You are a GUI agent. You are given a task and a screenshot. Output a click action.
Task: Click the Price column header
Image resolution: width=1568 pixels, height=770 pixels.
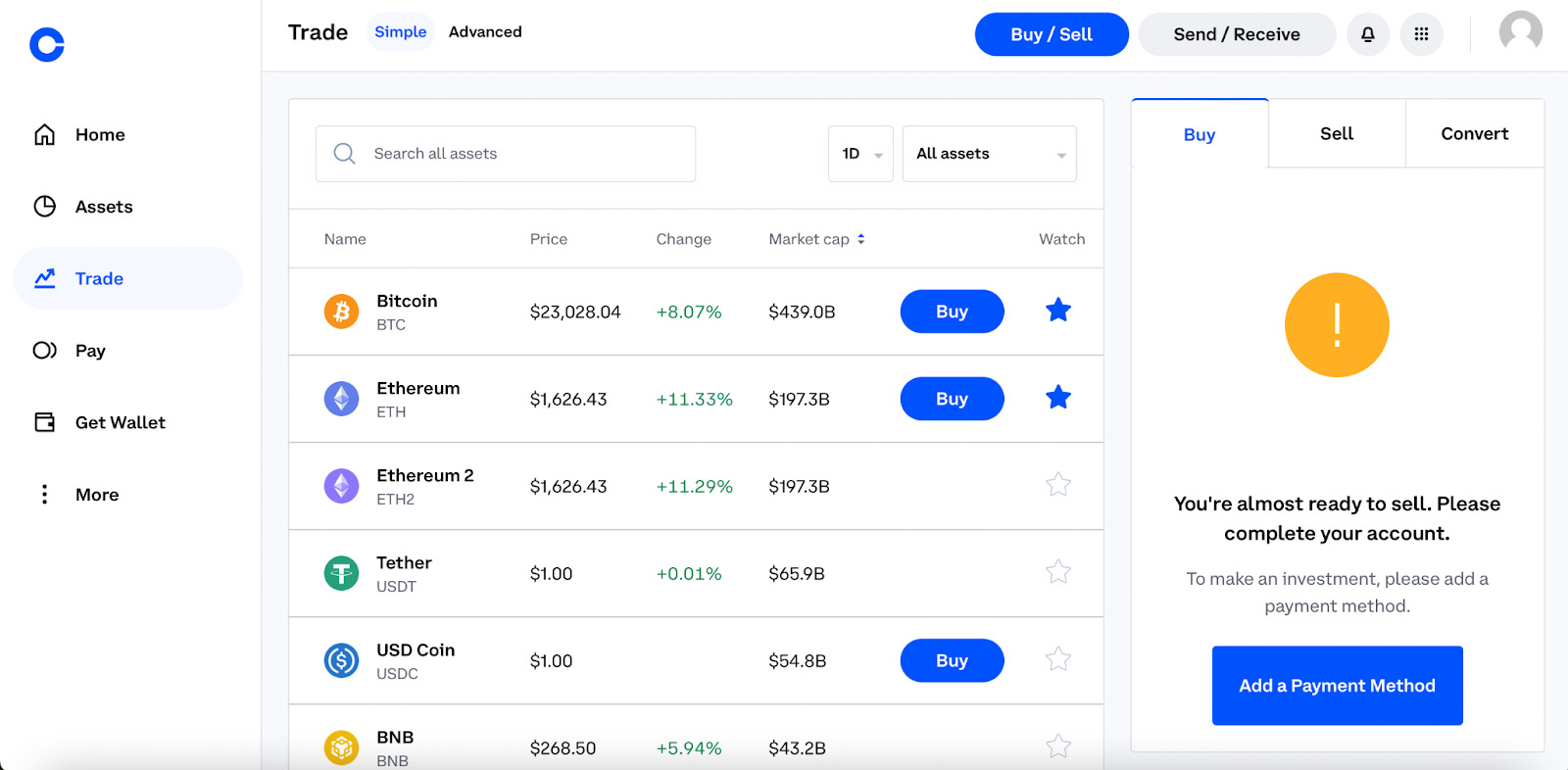coord(549,239)
